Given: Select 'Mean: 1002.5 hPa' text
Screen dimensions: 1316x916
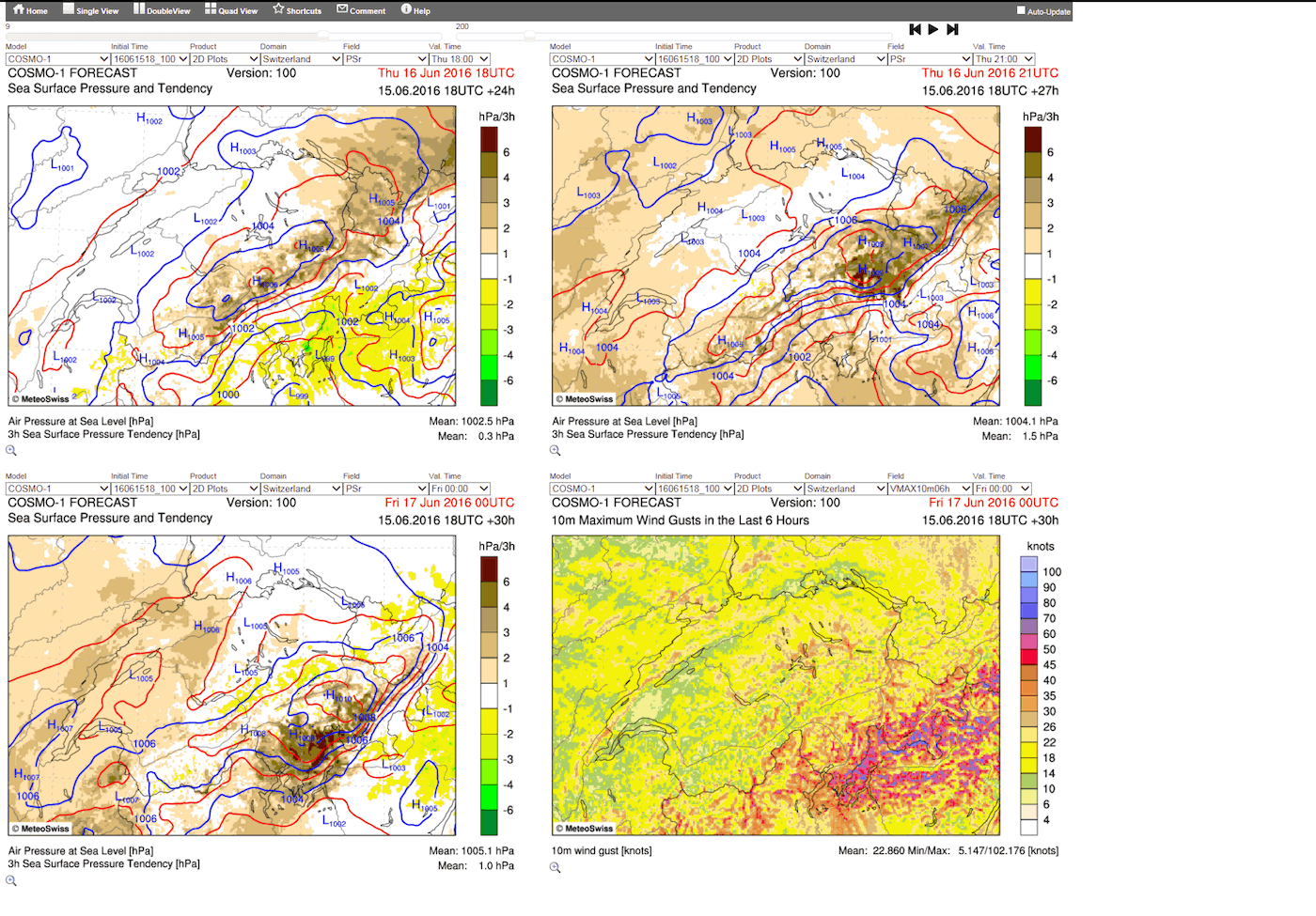Looking at the screenshot, I should [472, 422].
